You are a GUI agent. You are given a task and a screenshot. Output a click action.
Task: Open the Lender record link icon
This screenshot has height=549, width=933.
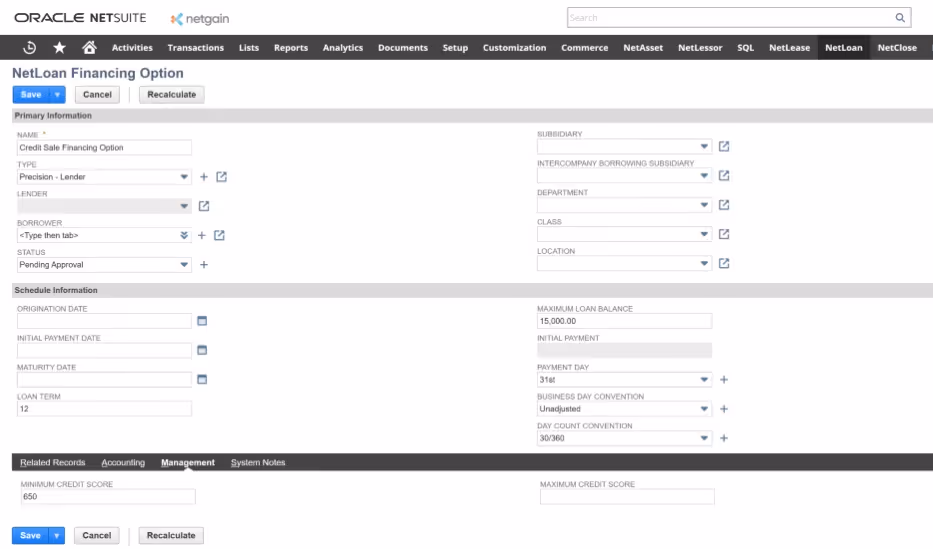pyautogui.click(x=203, y=206)
